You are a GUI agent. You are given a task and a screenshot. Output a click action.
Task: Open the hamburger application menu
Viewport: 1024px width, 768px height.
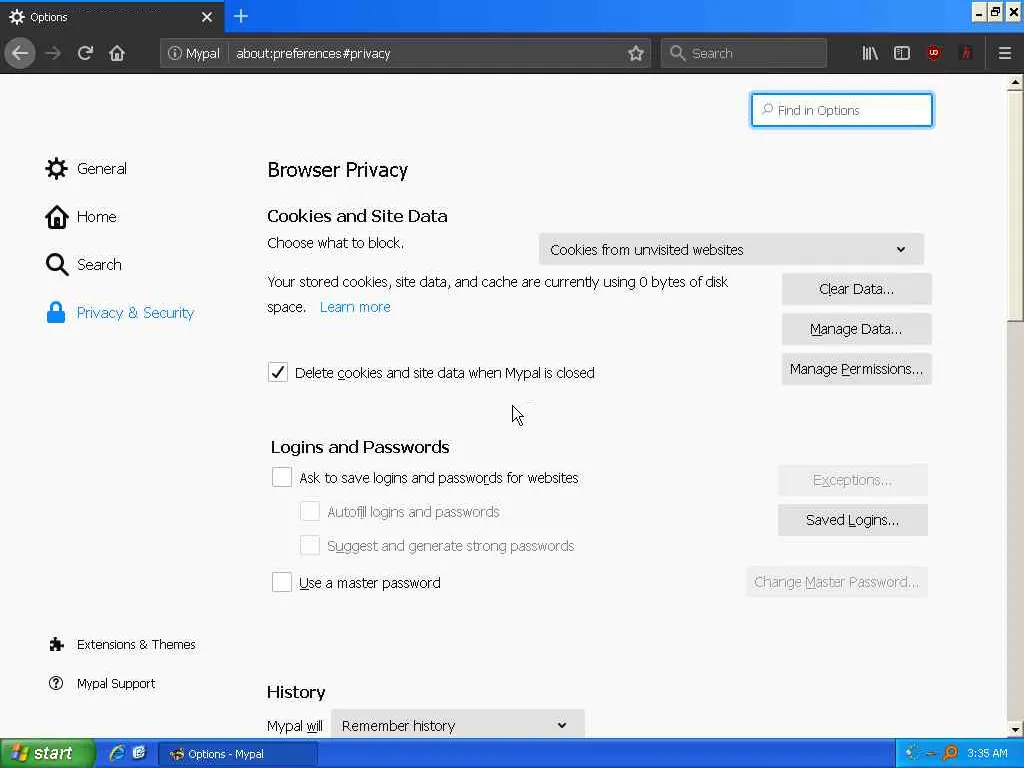[x=1005, y=53]
